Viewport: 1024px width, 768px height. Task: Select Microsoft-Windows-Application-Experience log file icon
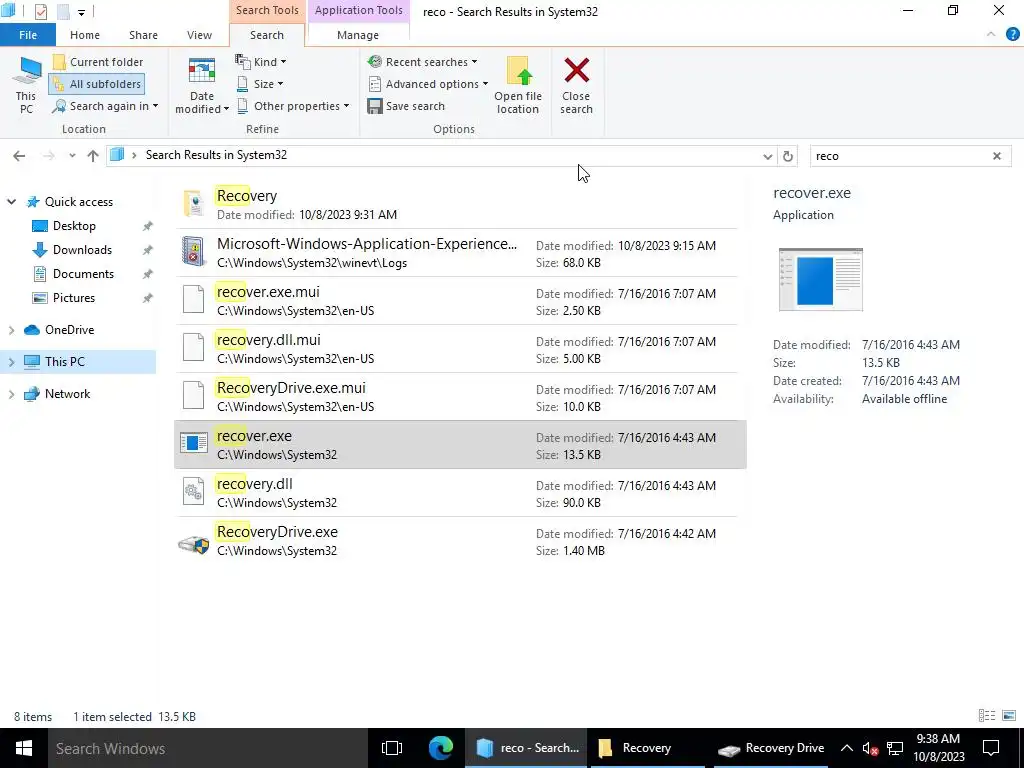point(193,251)
